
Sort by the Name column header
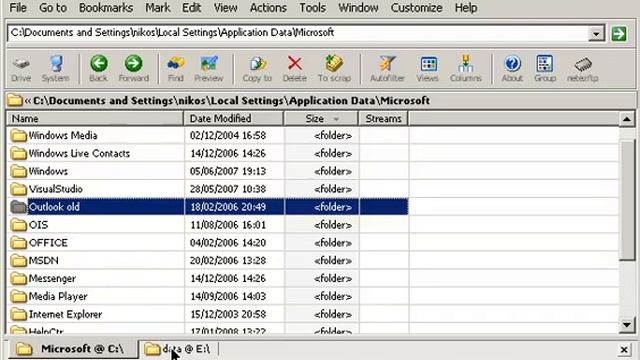(x=95, y=119)
